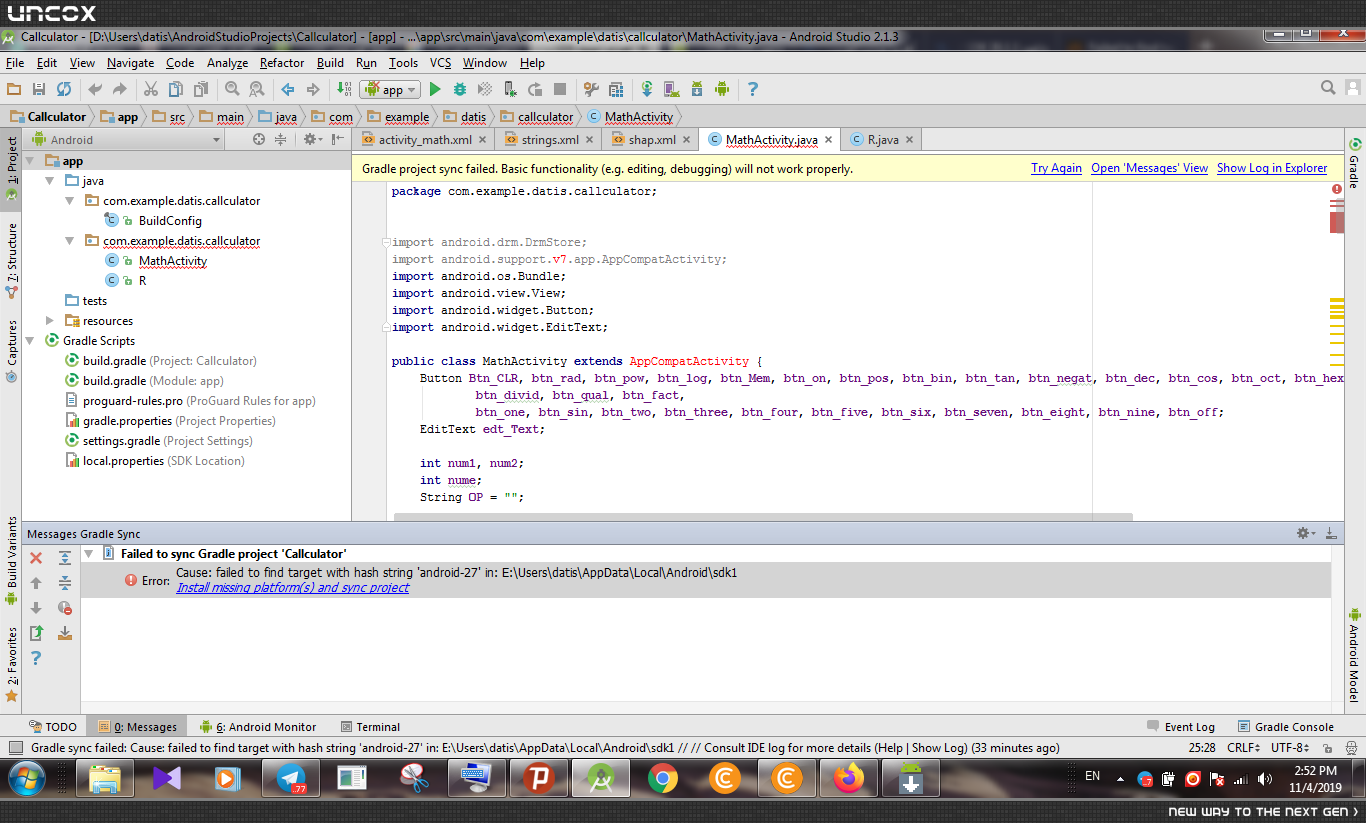1366x823 pixels.
Task: Switch to the strings.xml tab
Action: (x=550, y=140)
